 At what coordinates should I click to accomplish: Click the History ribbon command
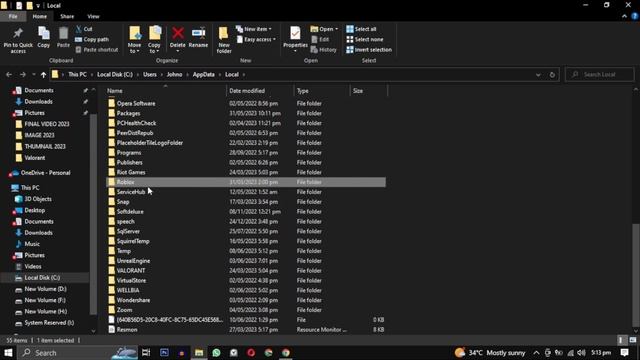[x=324, y=50]
